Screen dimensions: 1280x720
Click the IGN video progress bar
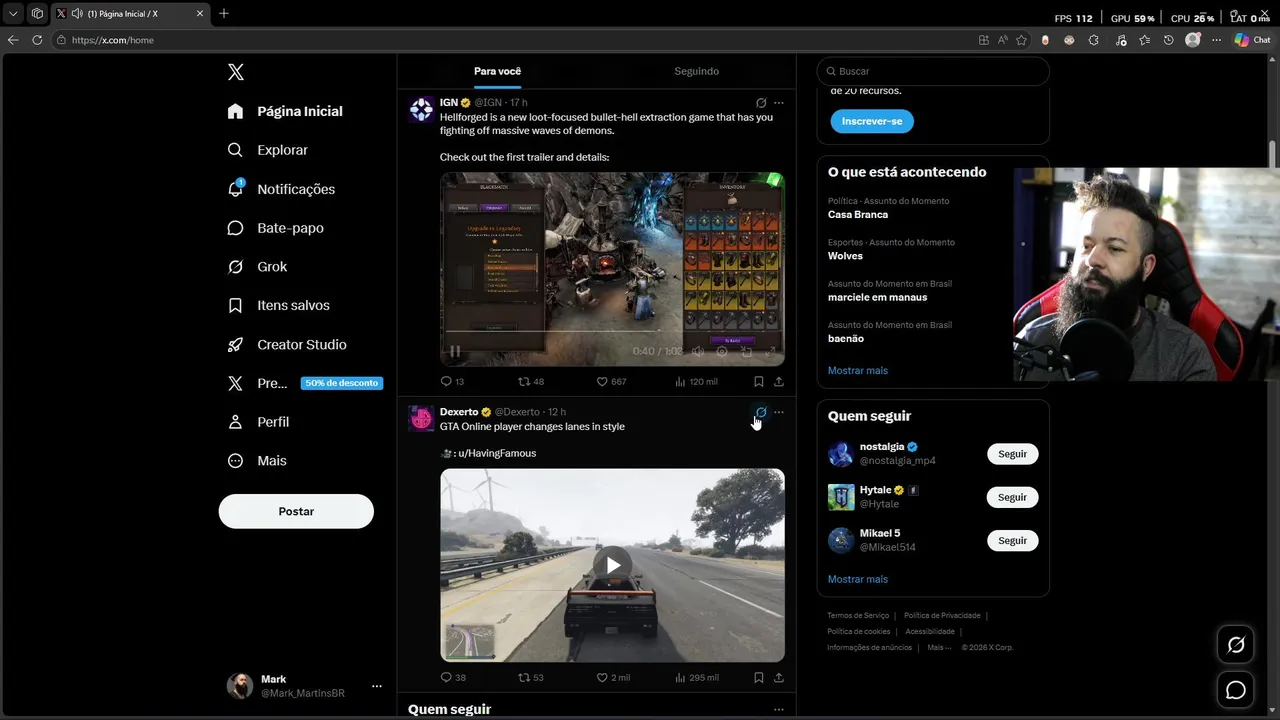612,331
